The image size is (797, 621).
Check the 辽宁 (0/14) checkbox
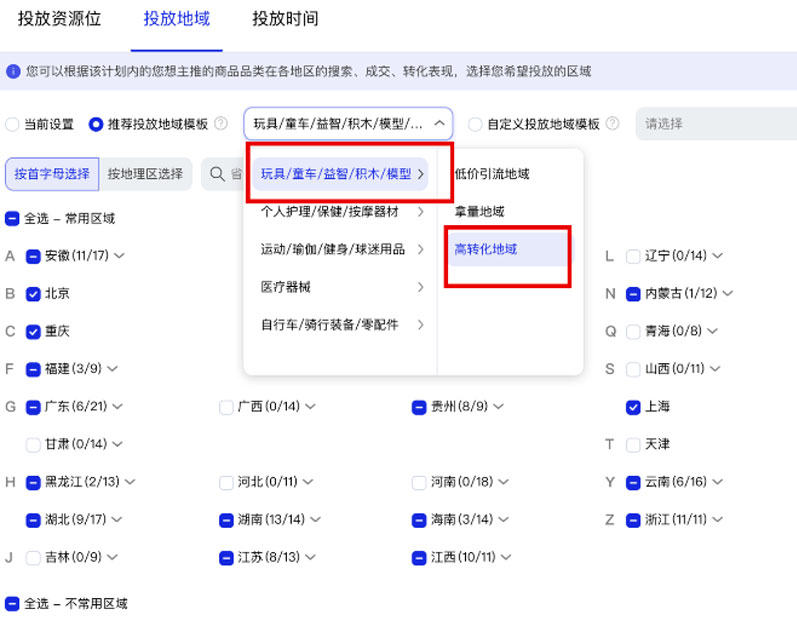tap(633, 256)
